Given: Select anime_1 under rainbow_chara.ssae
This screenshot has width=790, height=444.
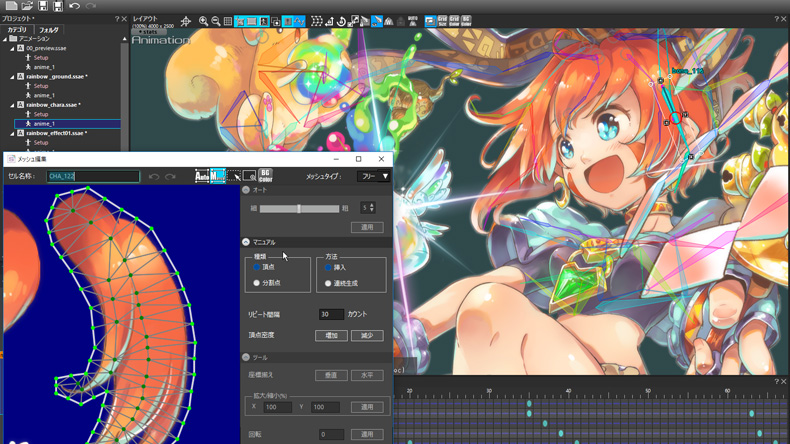Looking at the screenshot, I should [x=68, y=123].
